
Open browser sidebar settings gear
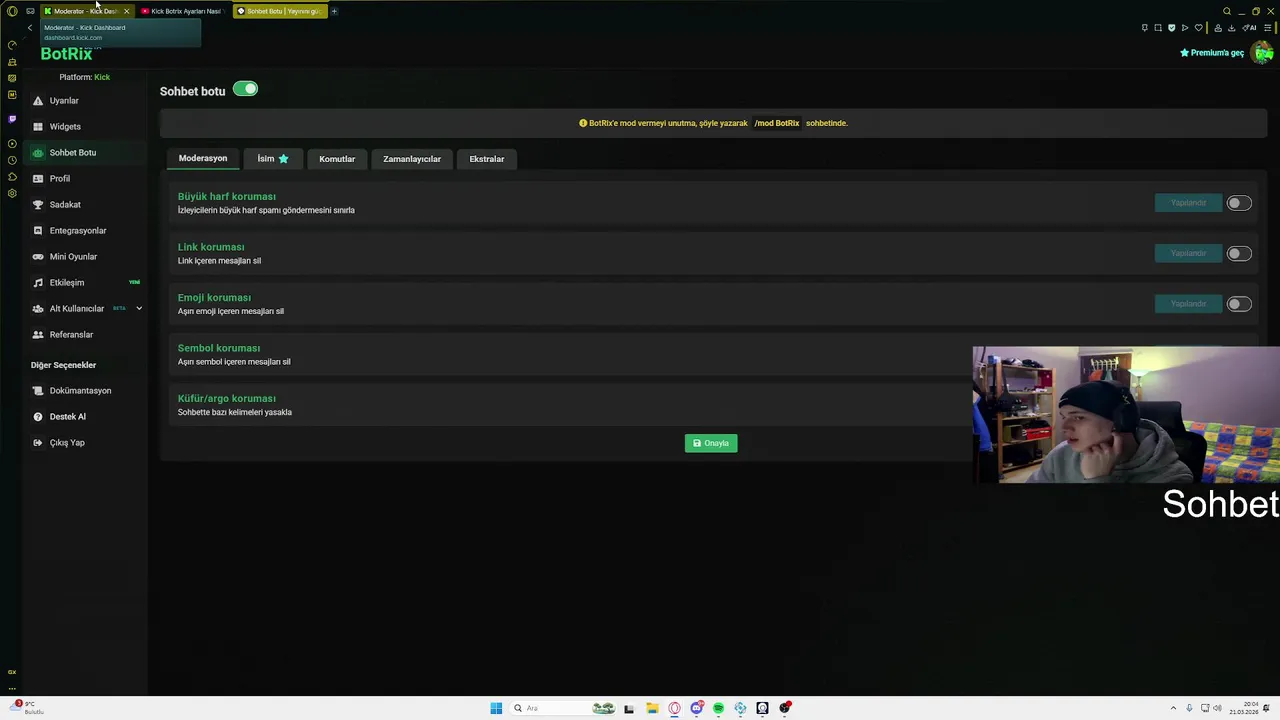tap(12, 193)
